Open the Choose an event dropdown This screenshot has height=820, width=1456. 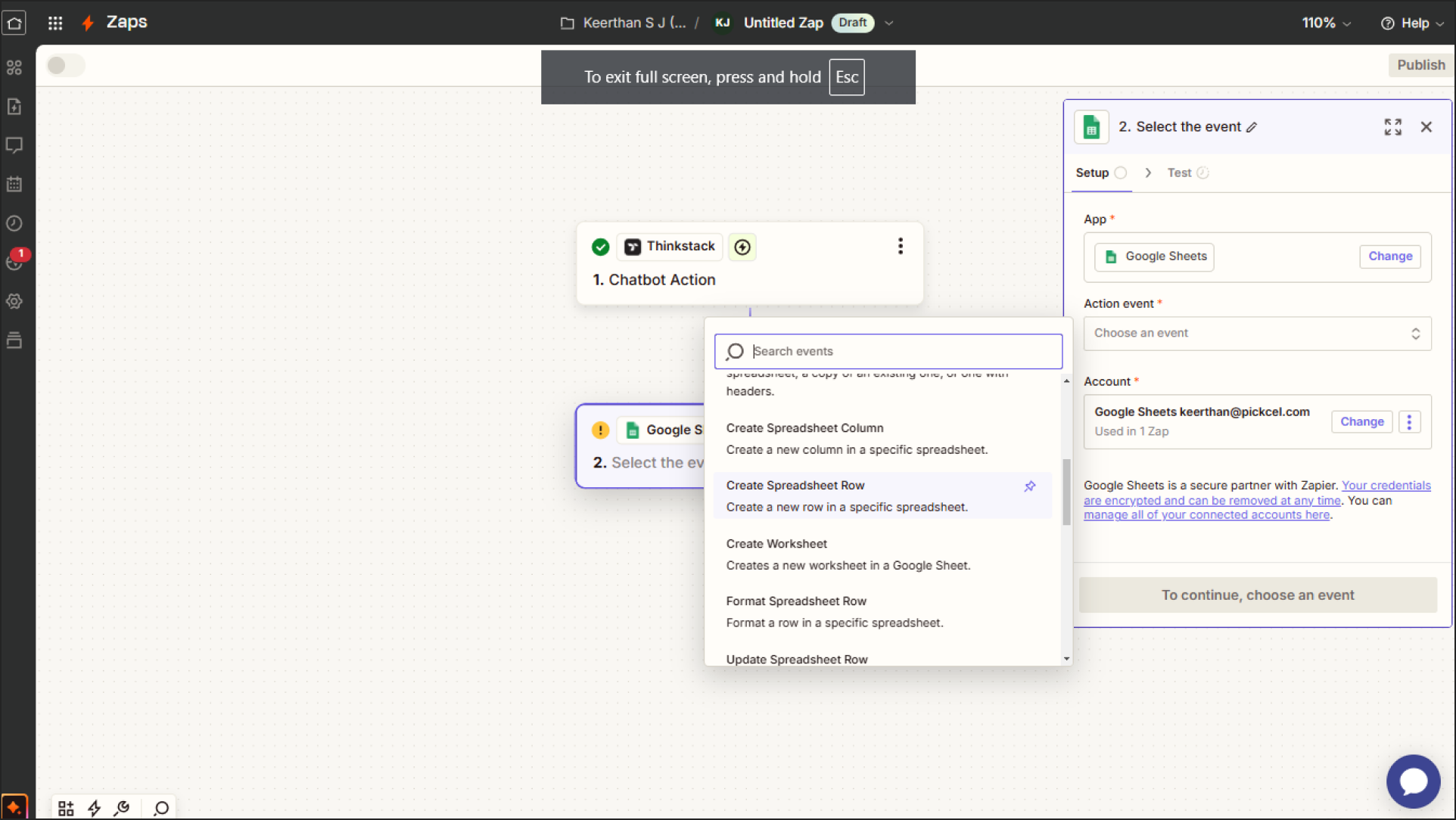pyautogui.click(x=1257, y=334)
